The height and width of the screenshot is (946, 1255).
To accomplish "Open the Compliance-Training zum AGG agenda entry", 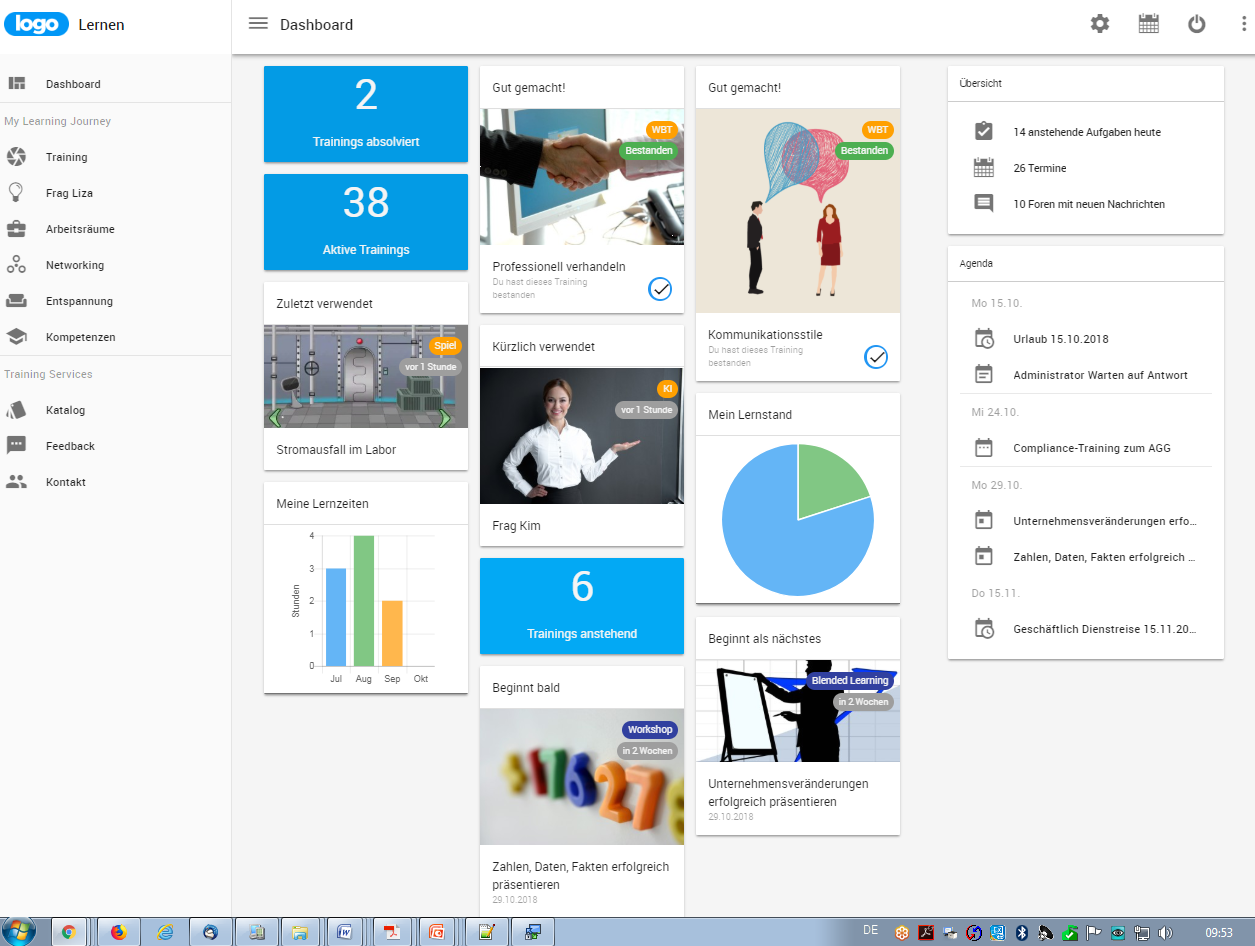I will coord(1091,448).
